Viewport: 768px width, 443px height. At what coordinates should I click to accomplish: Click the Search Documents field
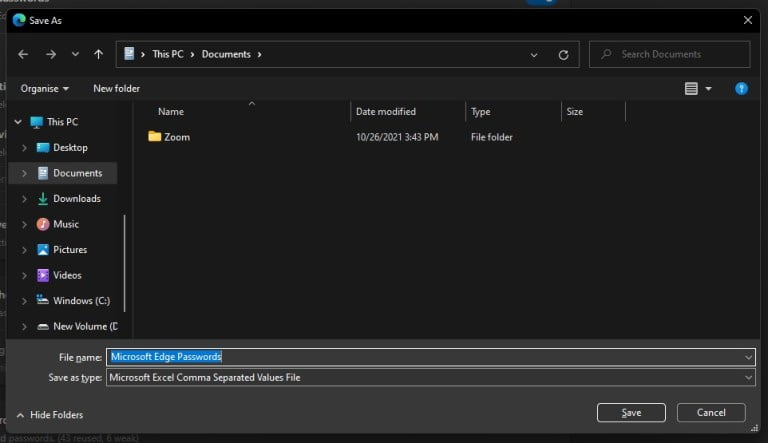click(670, 54)
